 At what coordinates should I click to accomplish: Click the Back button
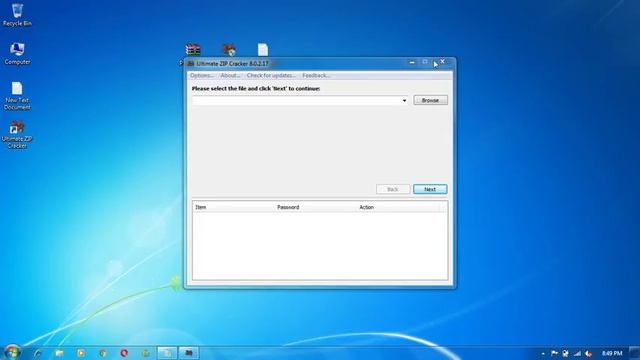393,189
